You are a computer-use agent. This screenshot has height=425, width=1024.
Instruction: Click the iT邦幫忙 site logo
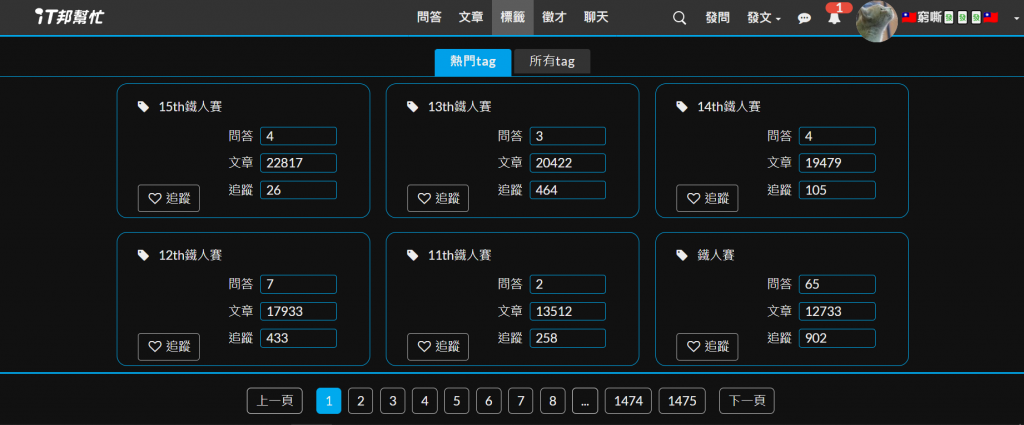coord(70,17)
